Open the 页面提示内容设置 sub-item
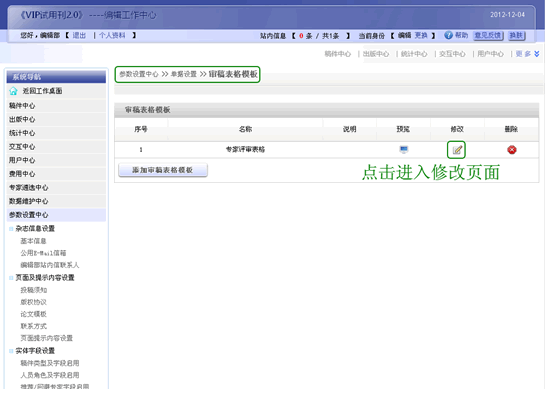This screenshot has height=394, width=545. pos(47,338)
